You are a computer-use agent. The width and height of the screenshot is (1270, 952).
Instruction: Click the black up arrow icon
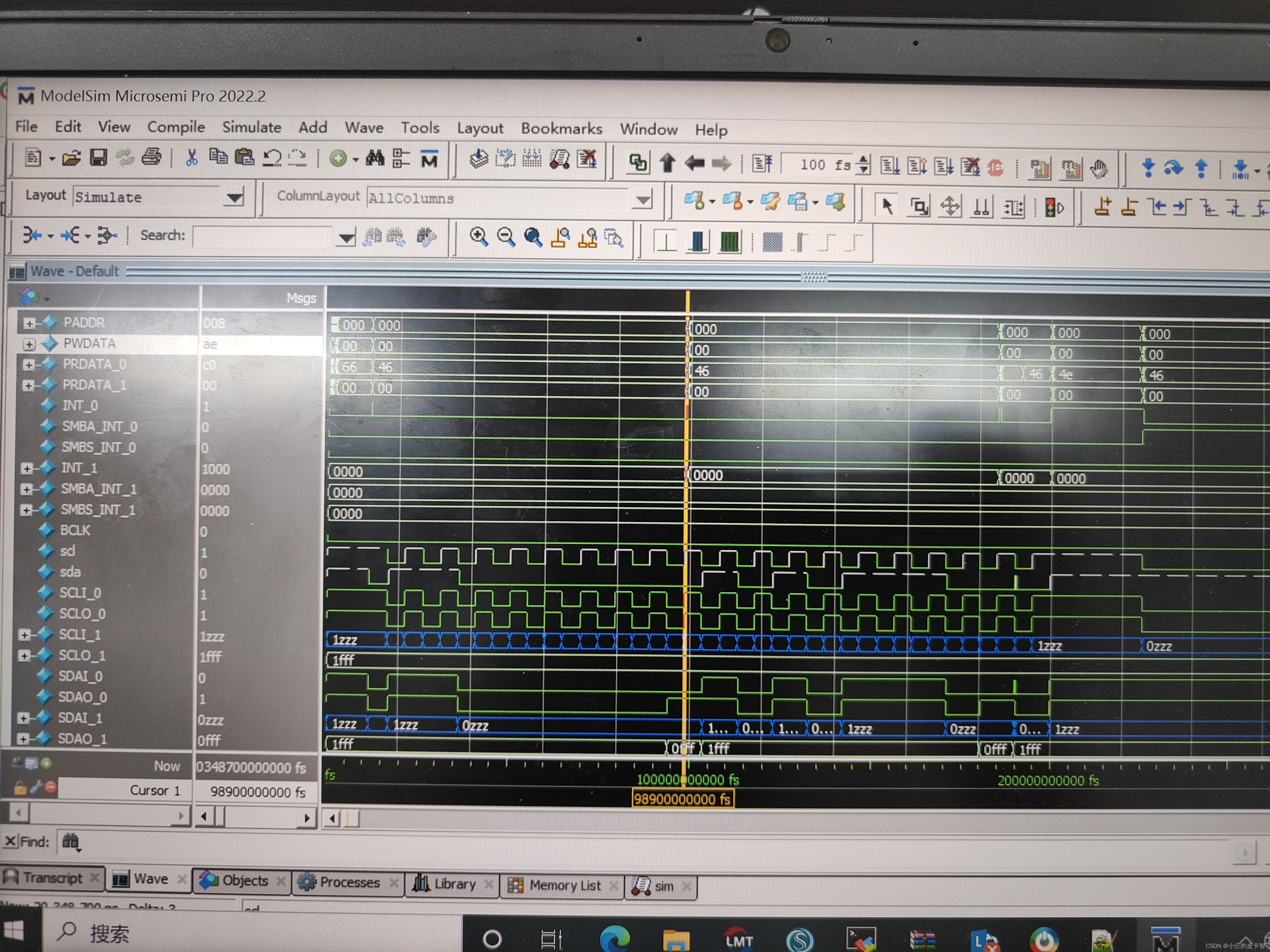tap(667, 162)
